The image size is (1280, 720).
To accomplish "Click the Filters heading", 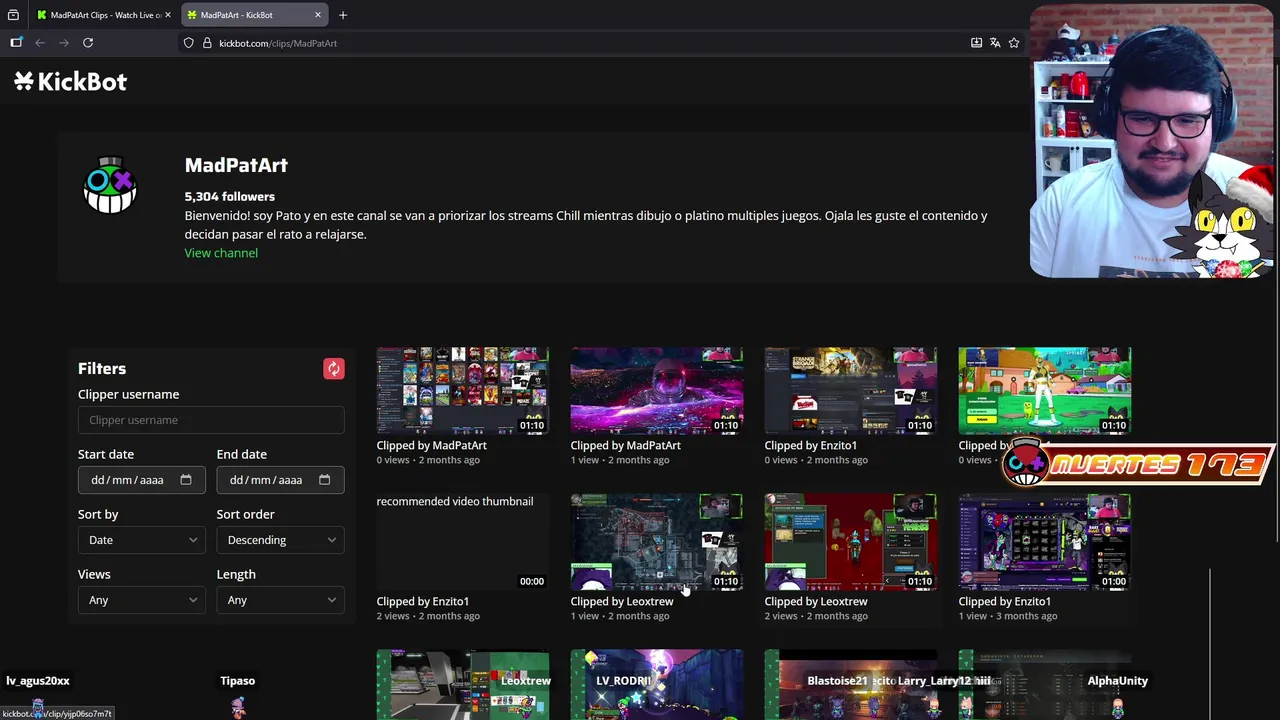I will pyautogui.click(x=102, y=369).
